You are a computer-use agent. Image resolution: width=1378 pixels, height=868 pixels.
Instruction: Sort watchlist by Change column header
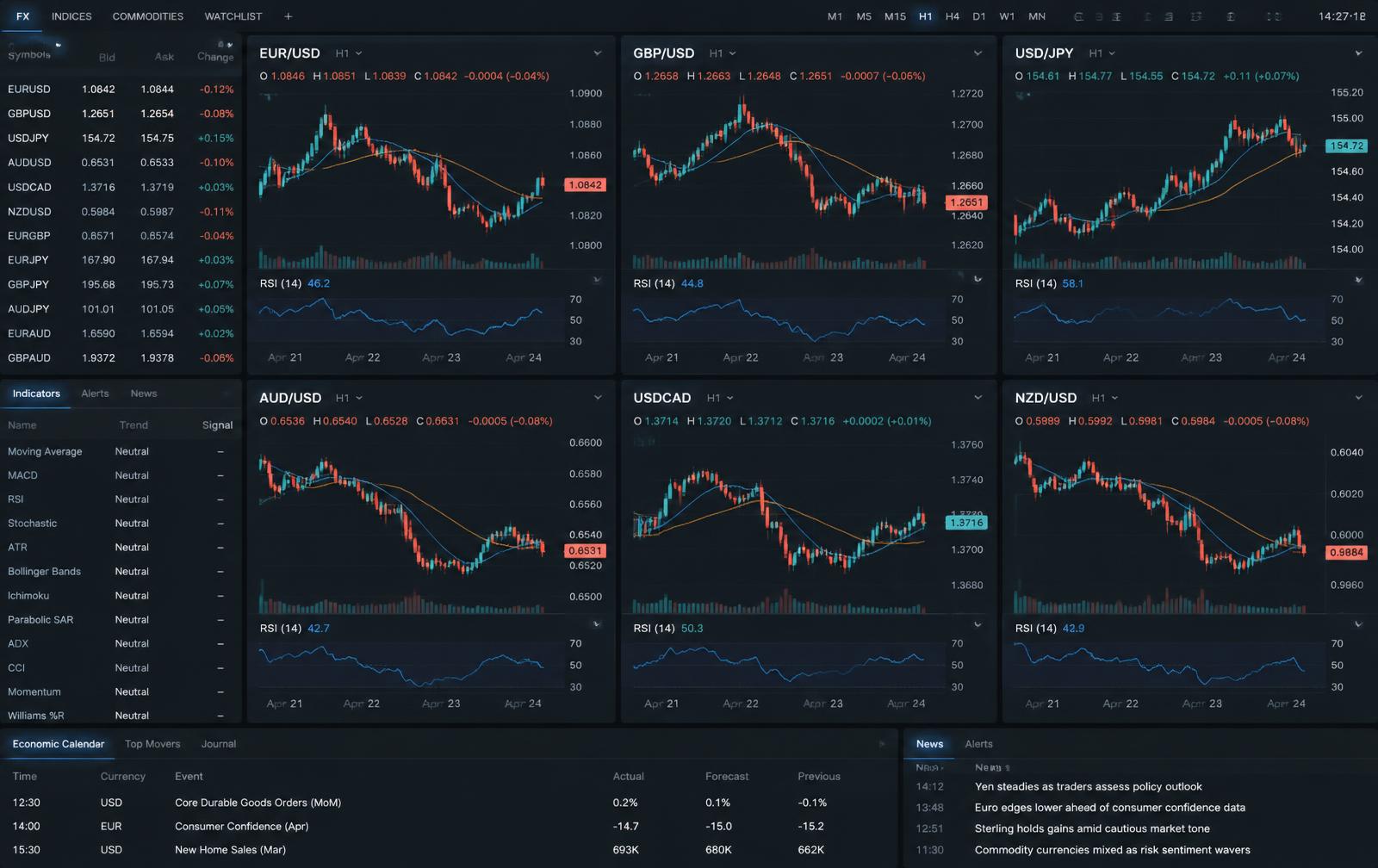(x=215, y=57)
